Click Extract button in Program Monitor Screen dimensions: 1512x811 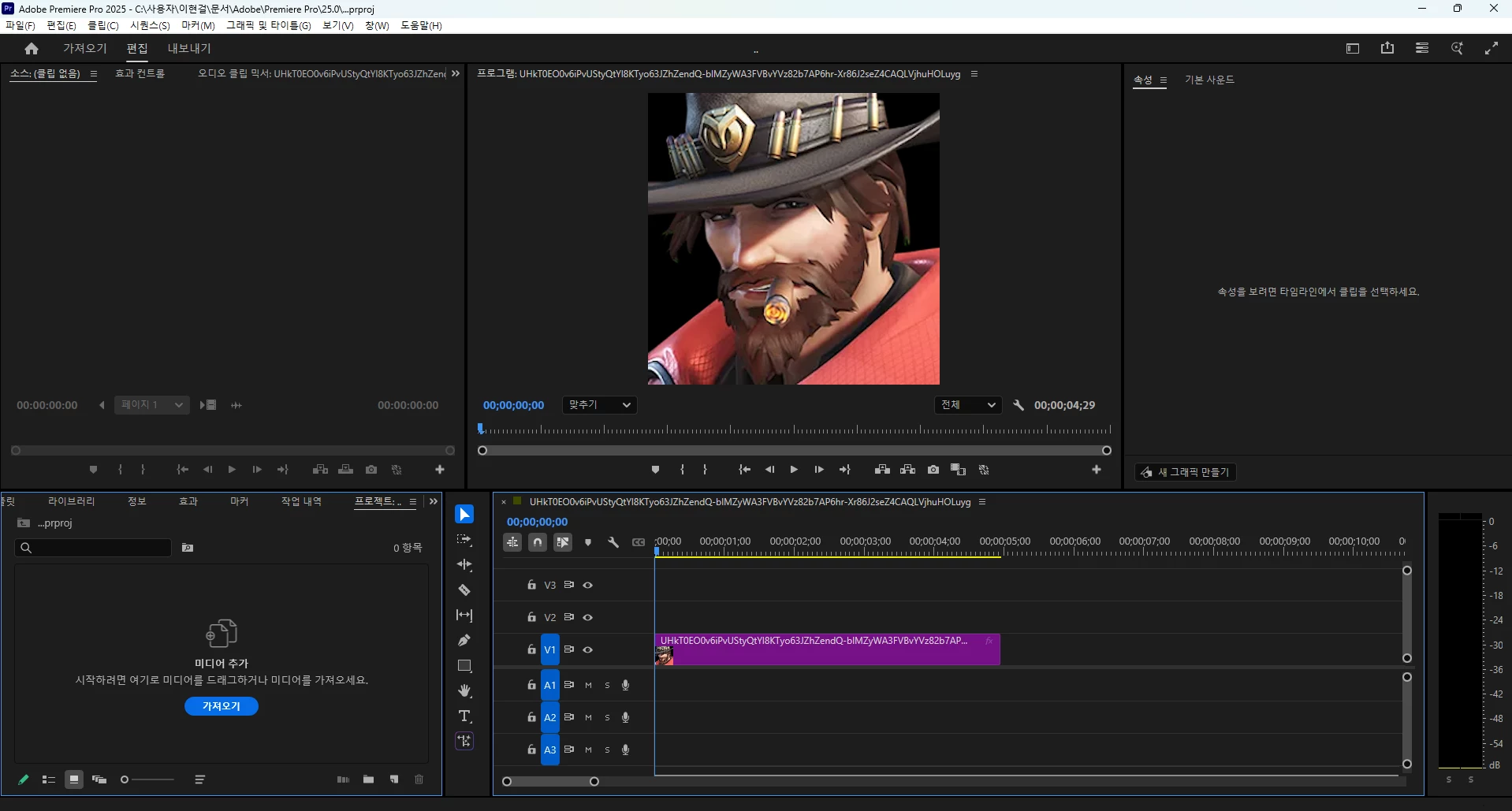(x=908, y=470)
